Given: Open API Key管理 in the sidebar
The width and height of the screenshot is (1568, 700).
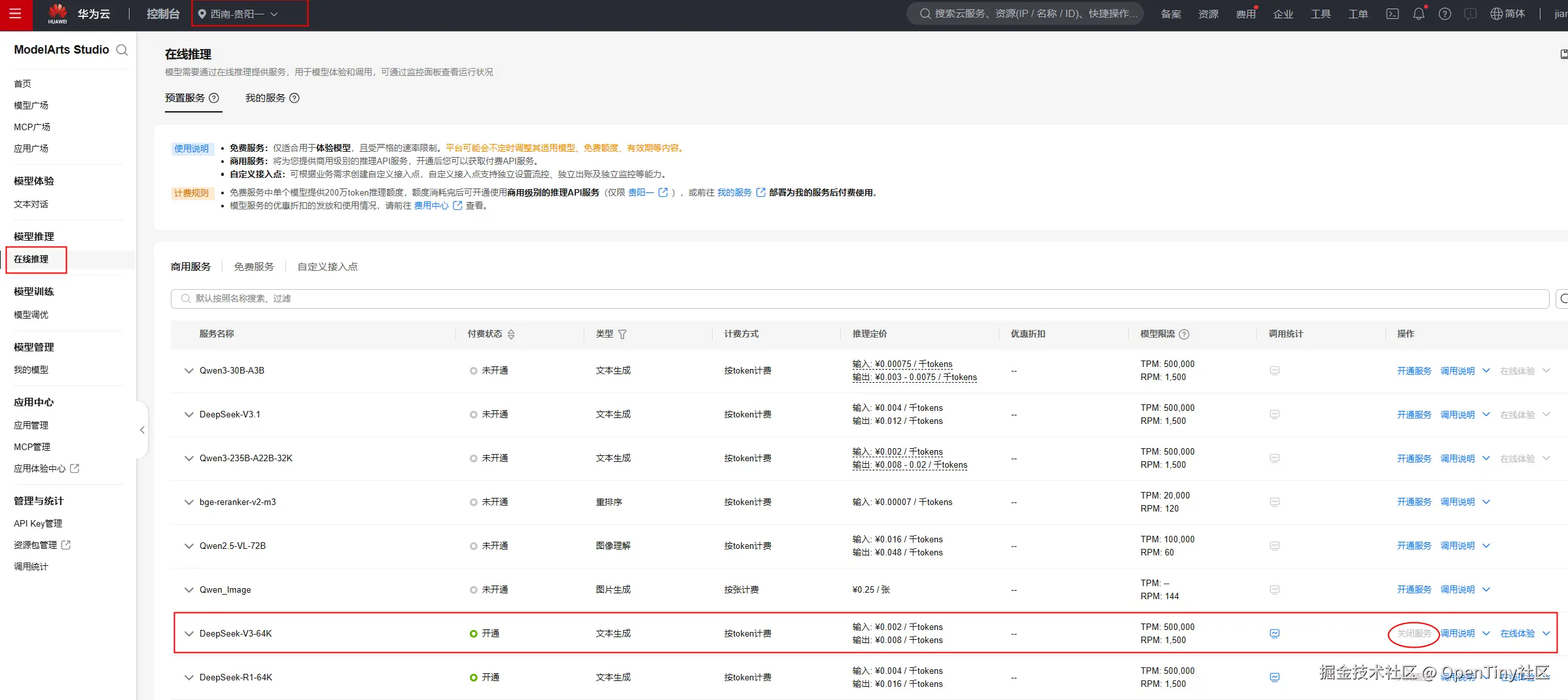Looking at the screenshot, I should 38,523.
